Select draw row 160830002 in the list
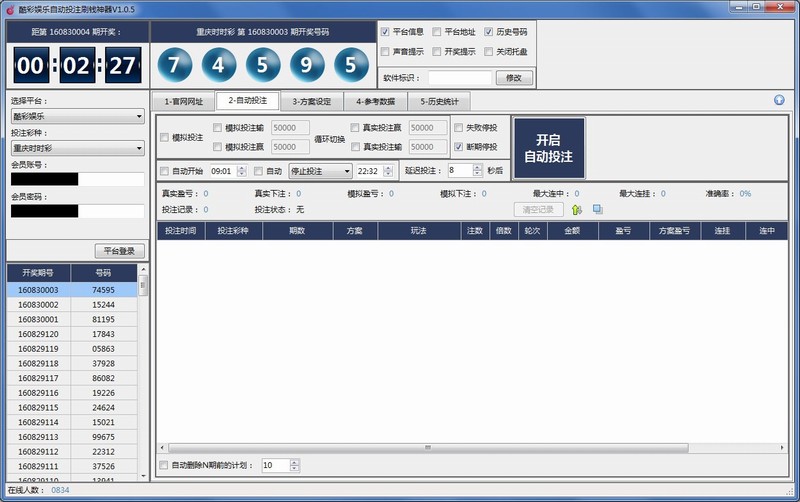This screenshot has height=502, width=800. coord(38,304)
